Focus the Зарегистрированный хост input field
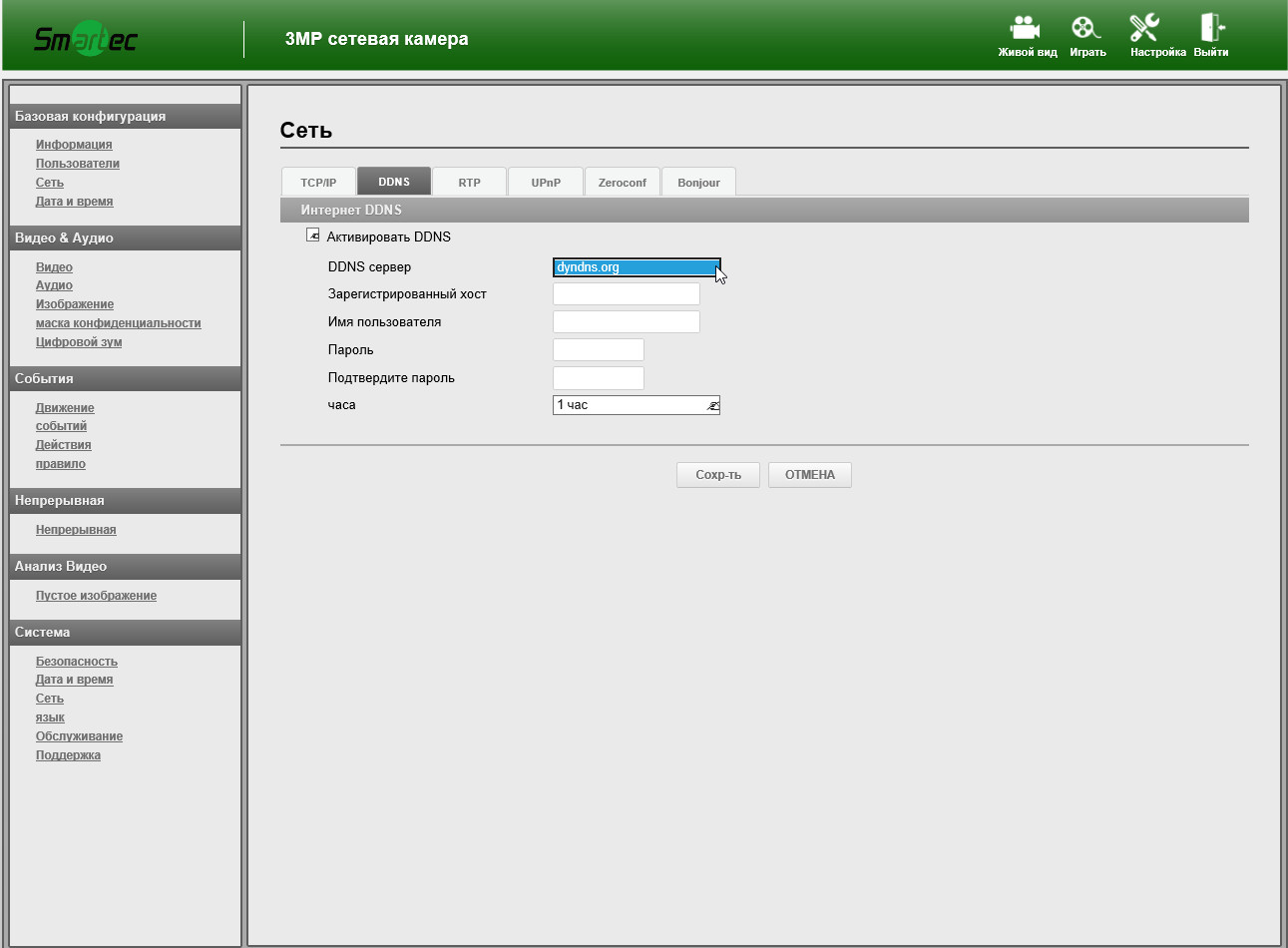The image size is (1288, 948). click(627, 293)
